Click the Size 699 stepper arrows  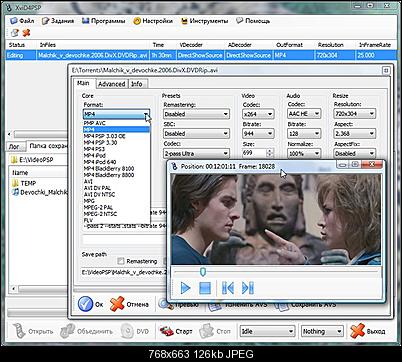270,153
